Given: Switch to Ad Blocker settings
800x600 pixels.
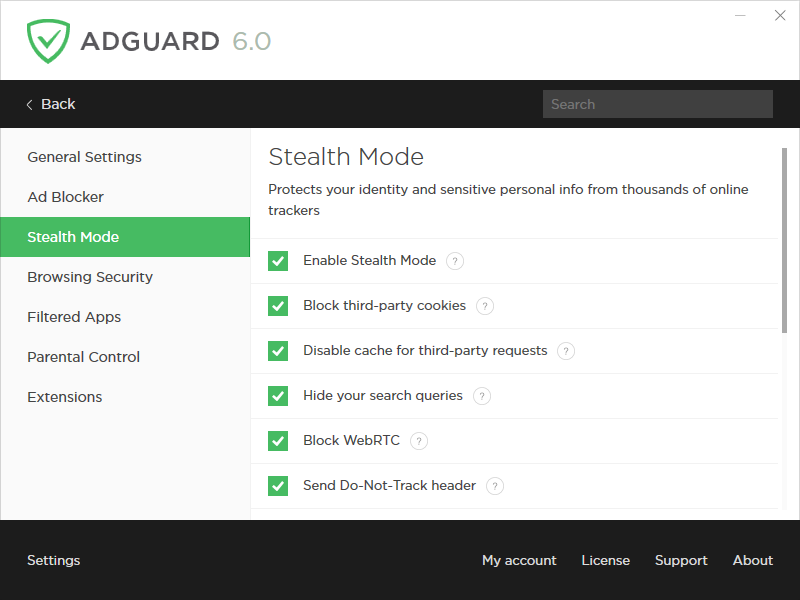Looking at the screenshot, I should point(65,197).
